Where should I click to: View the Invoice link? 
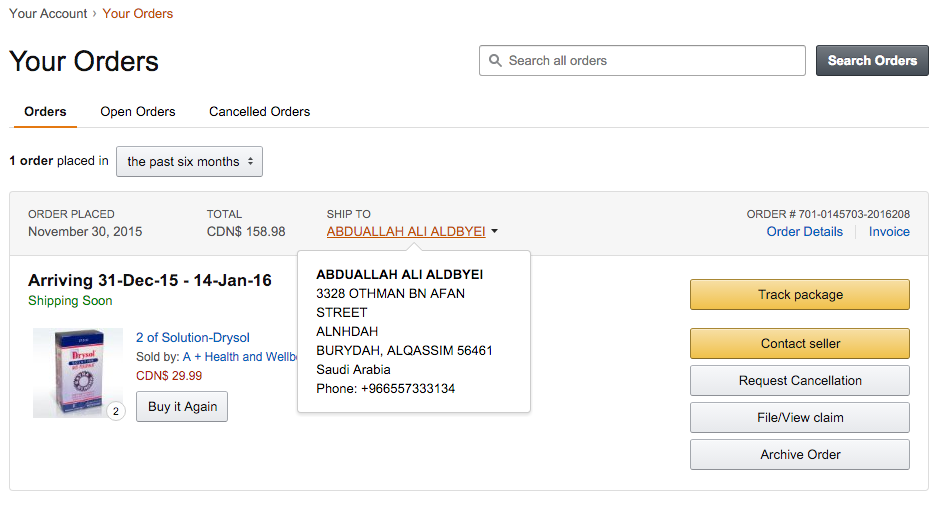pos(889,231)
